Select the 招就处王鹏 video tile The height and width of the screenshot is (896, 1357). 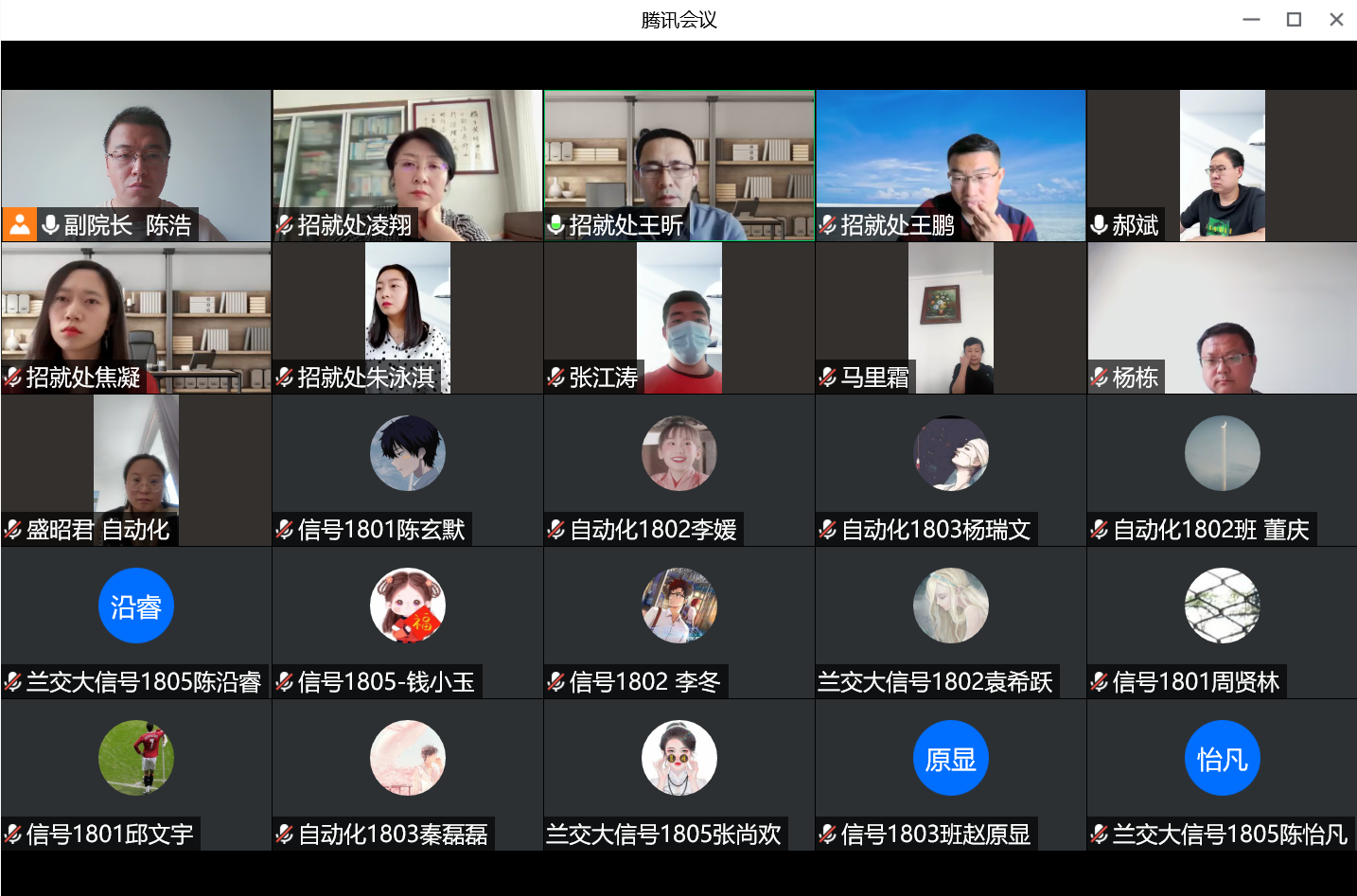[x=950, y=151]
